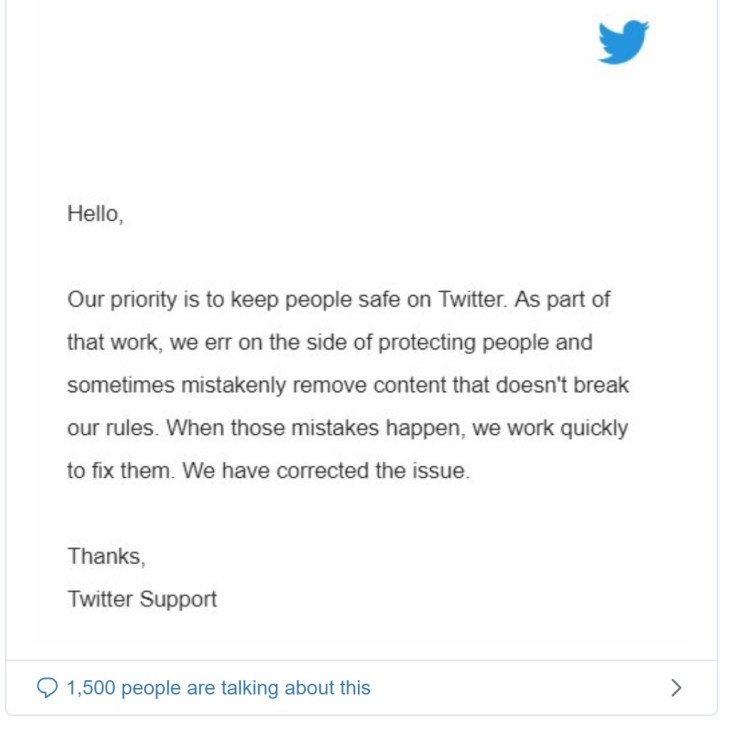736x733 pixels.
Task: Click "We have corrected the issue." sentence
Action: (x=326, y=471)
